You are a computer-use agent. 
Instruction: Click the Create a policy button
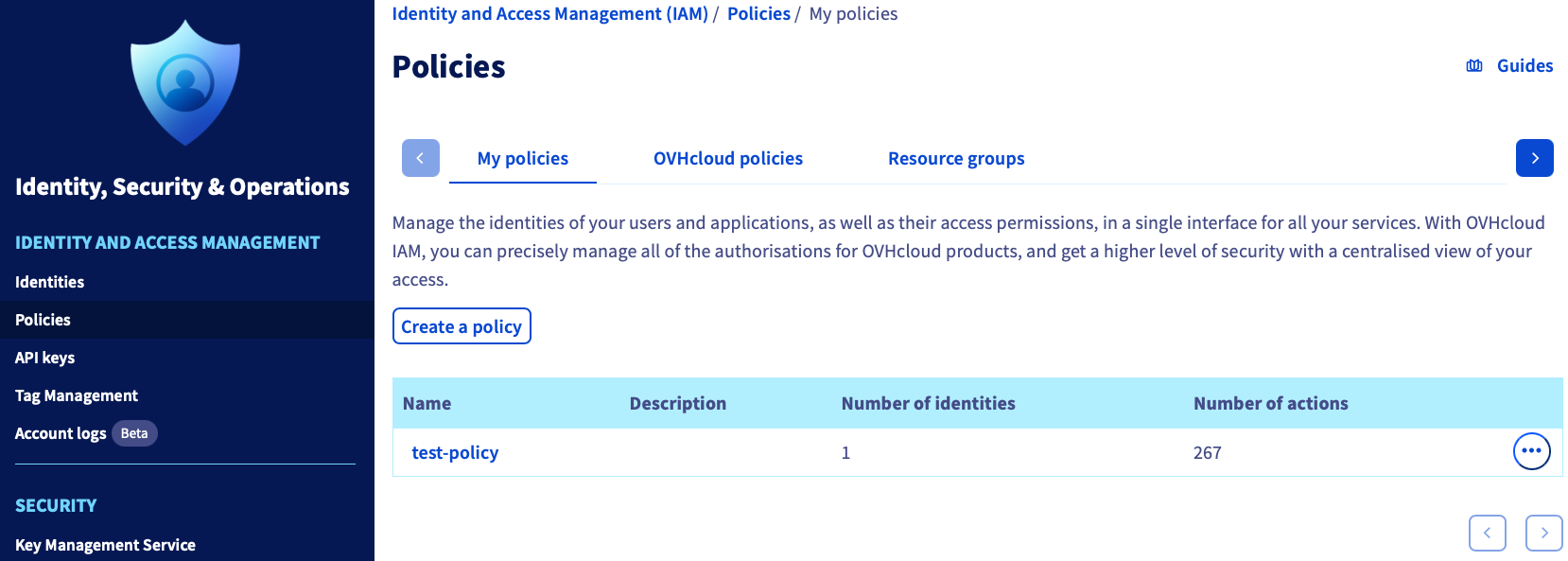click(462, 326)
